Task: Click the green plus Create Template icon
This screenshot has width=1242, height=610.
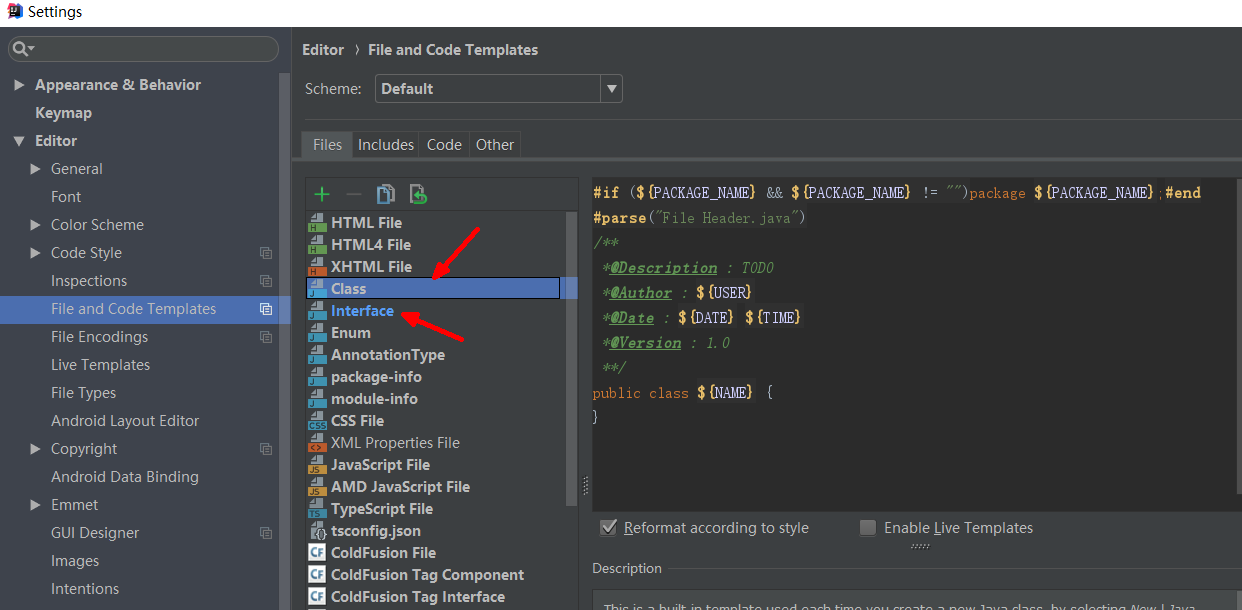Action: pyautogui.click(x=321, y=194)
